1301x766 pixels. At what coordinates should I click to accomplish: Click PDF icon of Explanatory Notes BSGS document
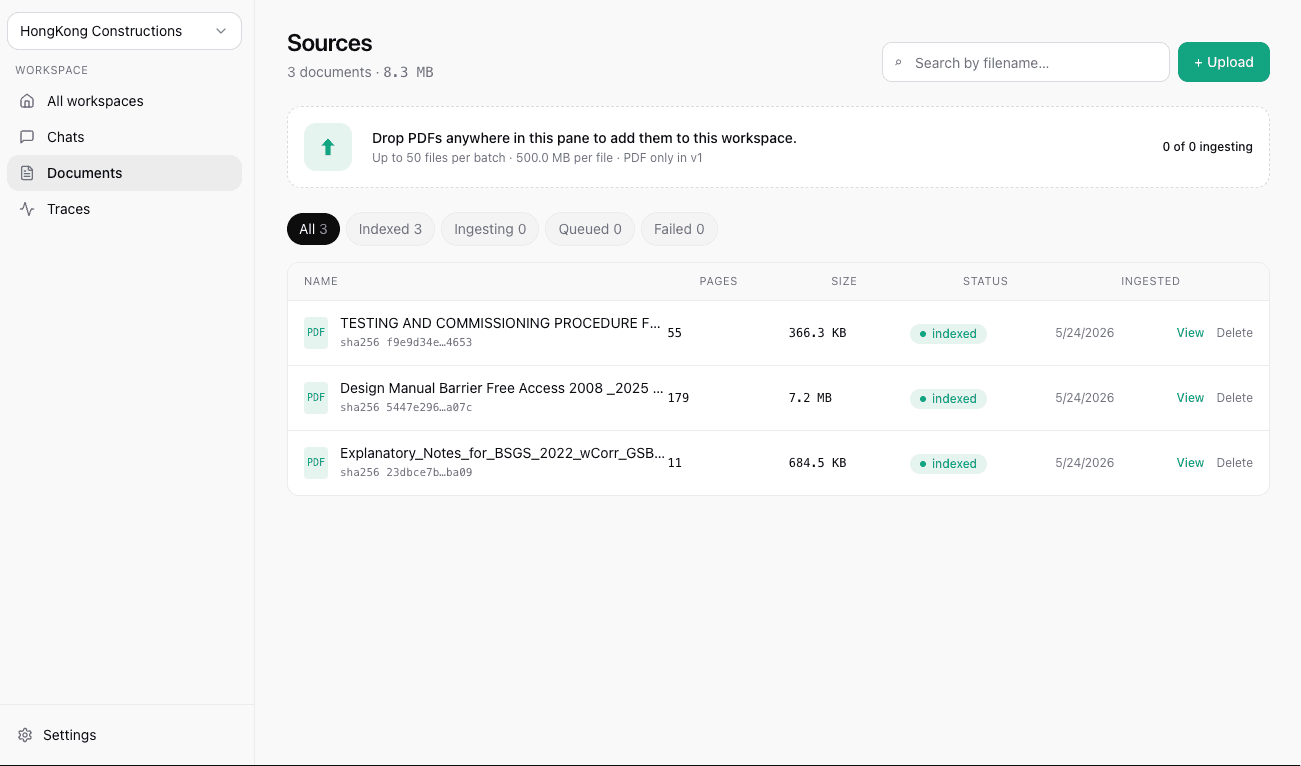point(316,463)
